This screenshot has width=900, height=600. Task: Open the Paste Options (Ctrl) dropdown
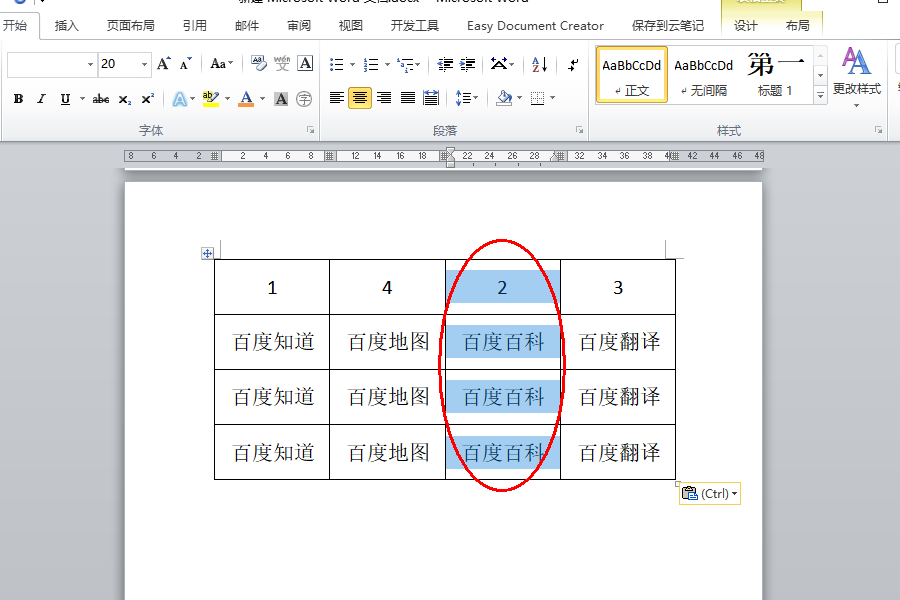click(x=709, y=494)
